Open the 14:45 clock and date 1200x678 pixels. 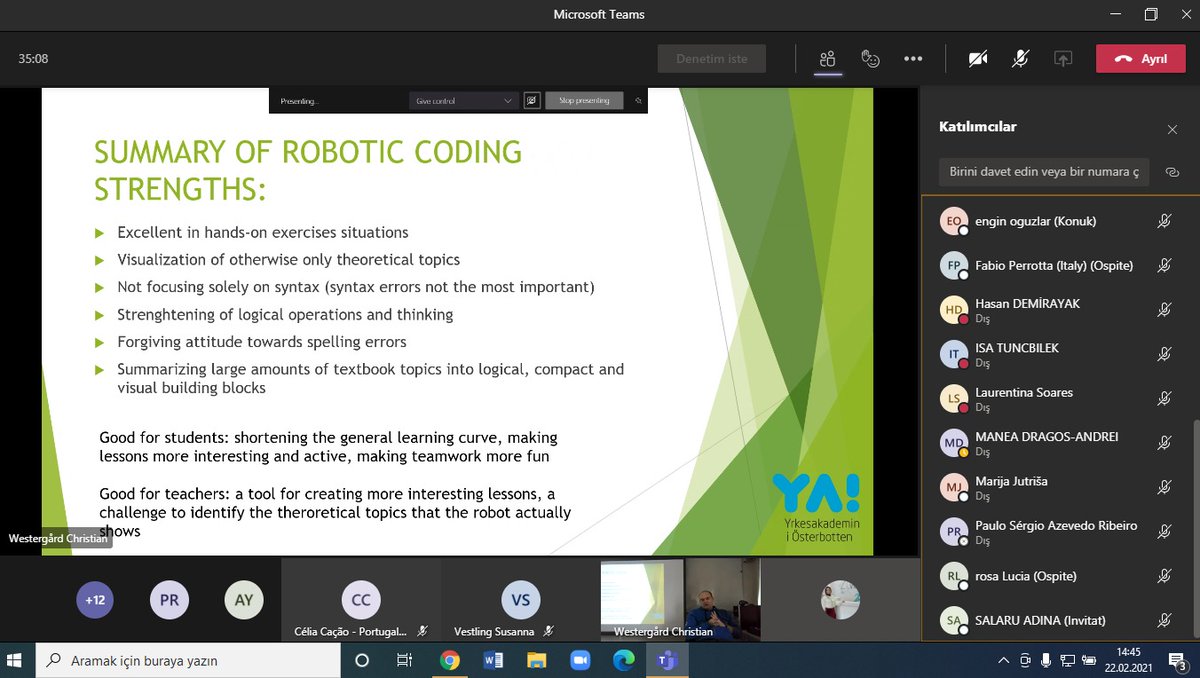pos(1130,660)
